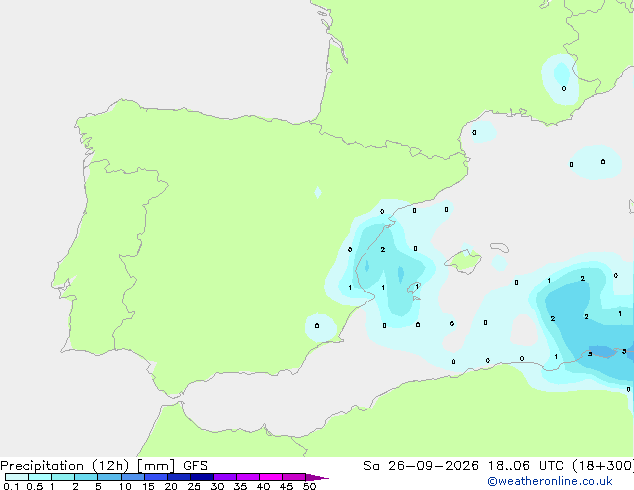Click the small cyan diamond over inland Spain

click(x=318, y=192)
